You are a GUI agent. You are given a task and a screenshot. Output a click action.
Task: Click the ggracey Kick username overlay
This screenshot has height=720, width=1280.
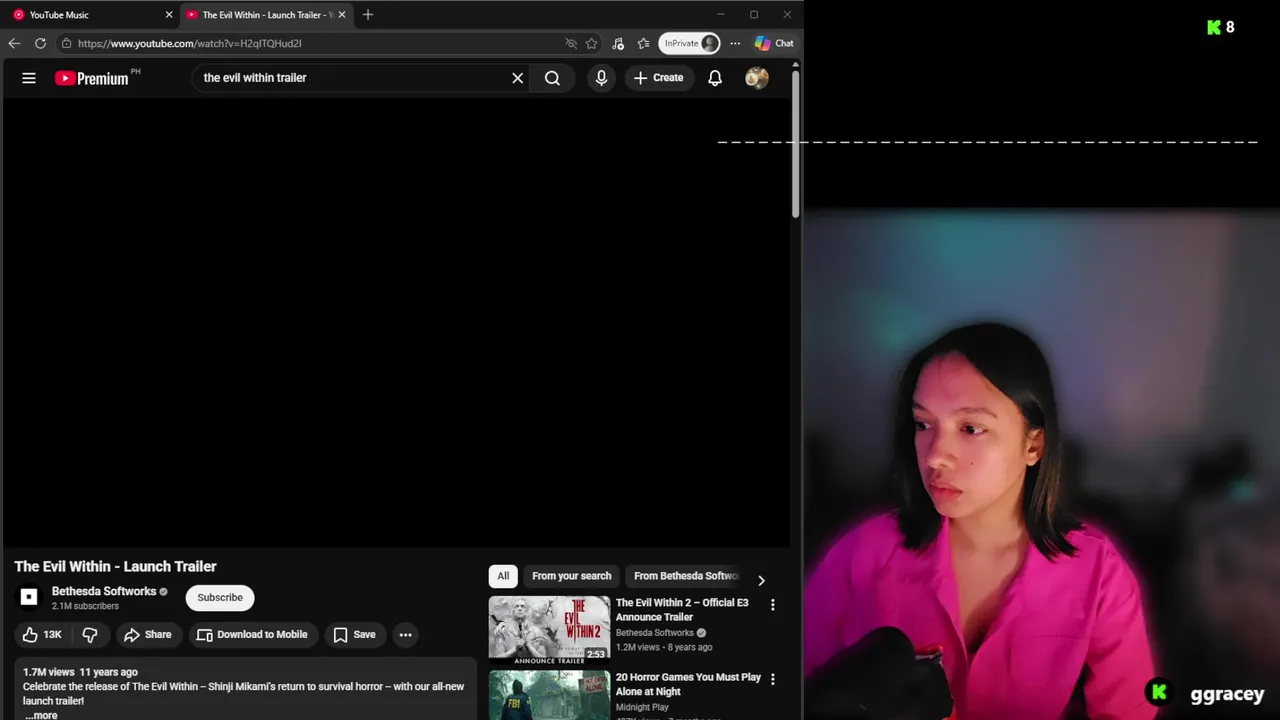1227,694
